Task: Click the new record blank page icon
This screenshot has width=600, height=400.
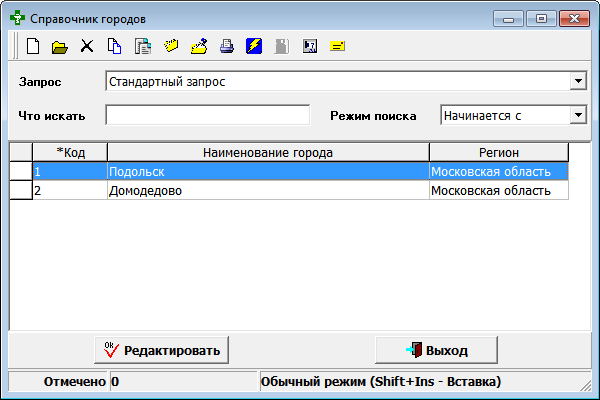Action: click(33, 46)
